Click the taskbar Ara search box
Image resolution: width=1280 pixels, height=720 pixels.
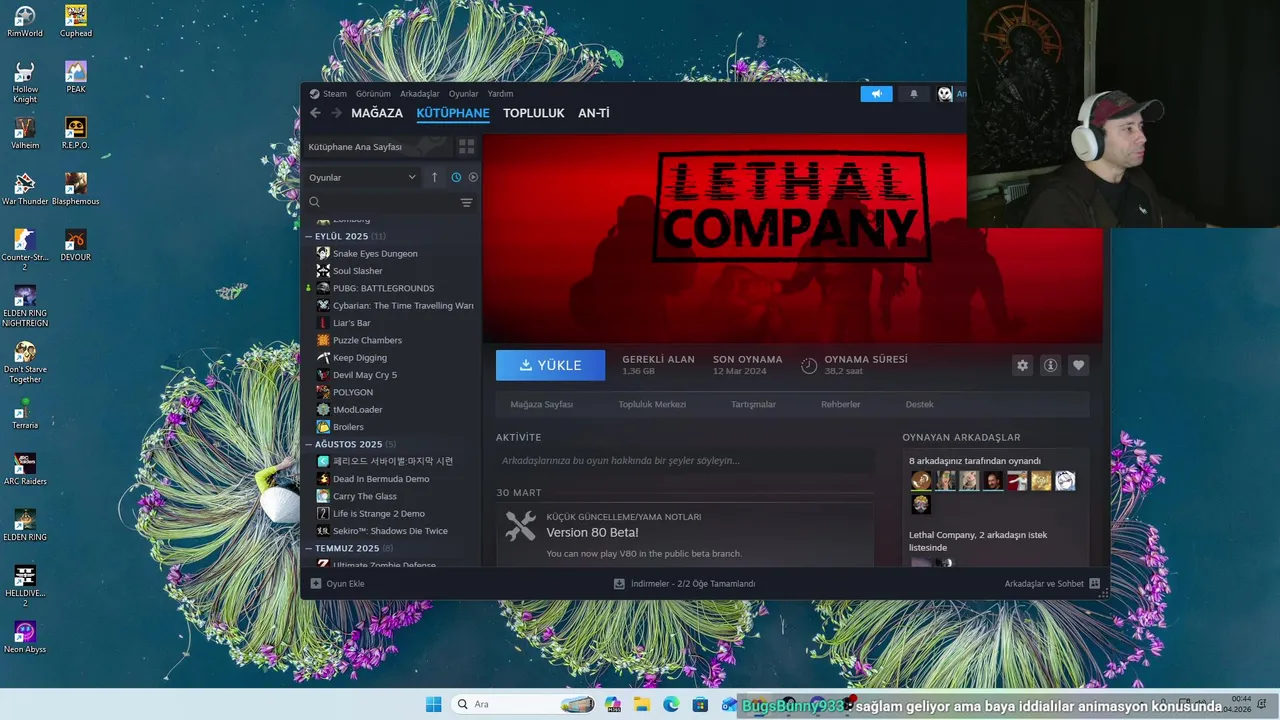click(525, 704)
